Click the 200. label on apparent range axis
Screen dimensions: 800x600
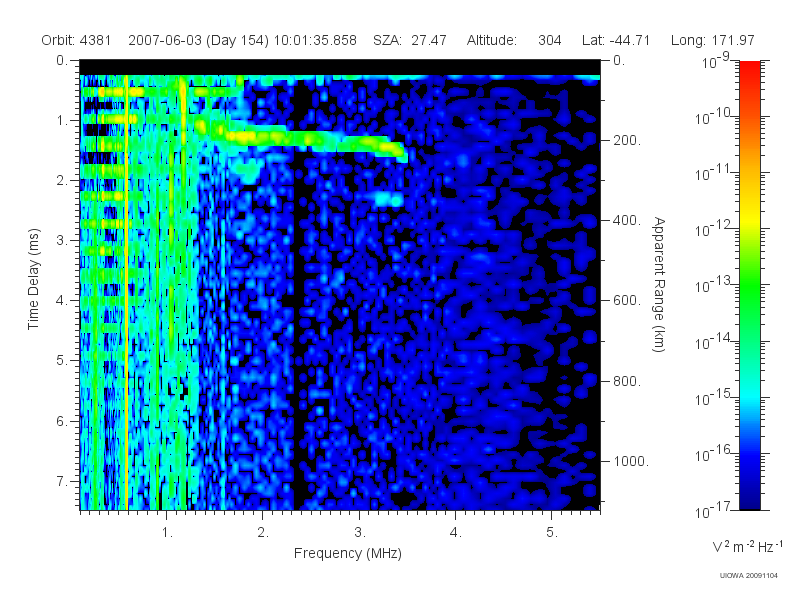coord(627,140)
